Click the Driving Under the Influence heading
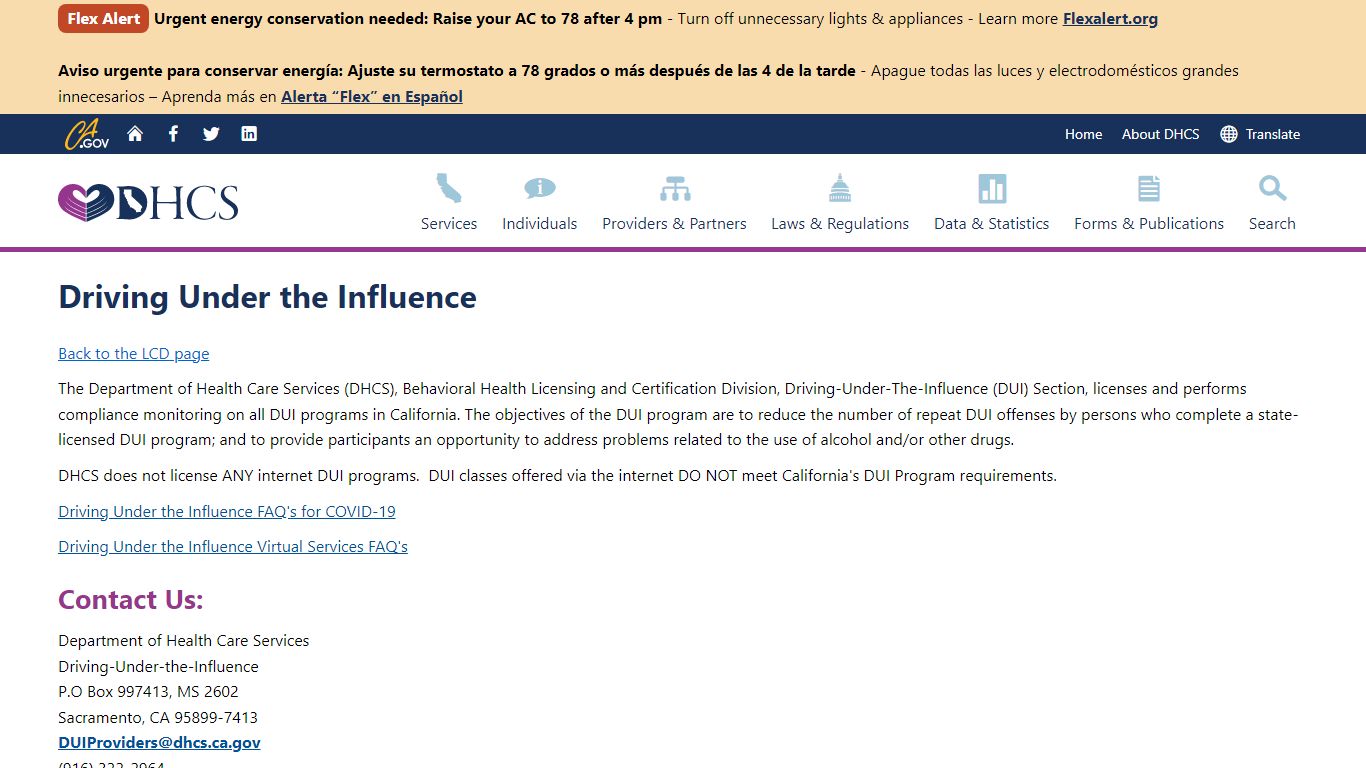The image size is (1366, 768). [267, 297]
